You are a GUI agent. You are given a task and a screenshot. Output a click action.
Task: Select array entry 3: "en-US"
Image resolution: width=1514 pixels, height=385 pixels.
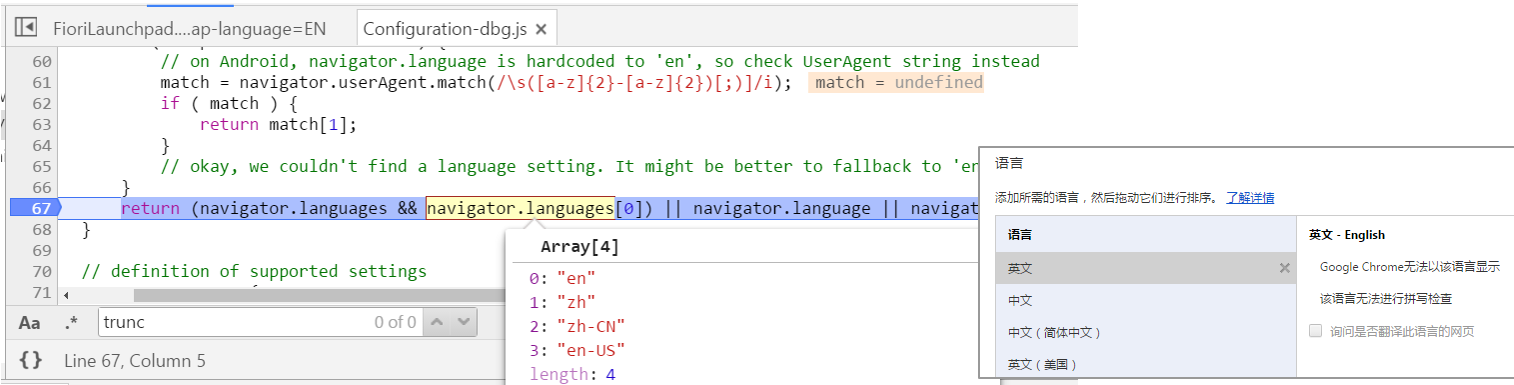(x=577, y=350)
